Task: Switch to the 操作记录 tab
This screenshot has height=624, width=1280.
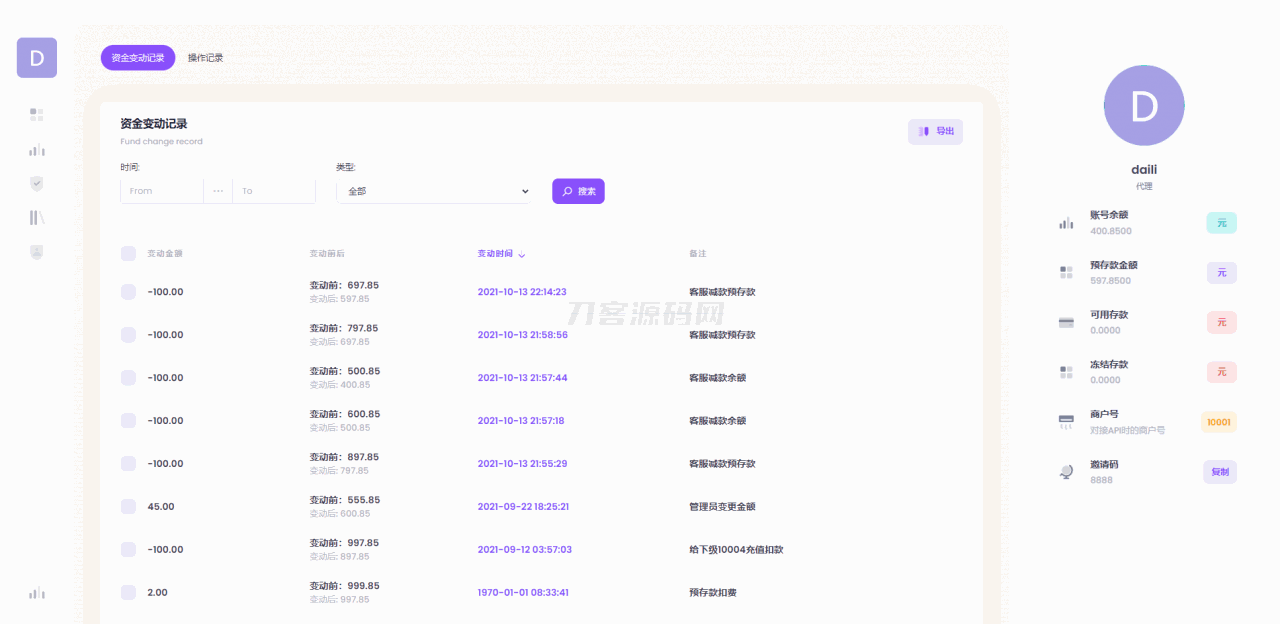Action: 206,58
